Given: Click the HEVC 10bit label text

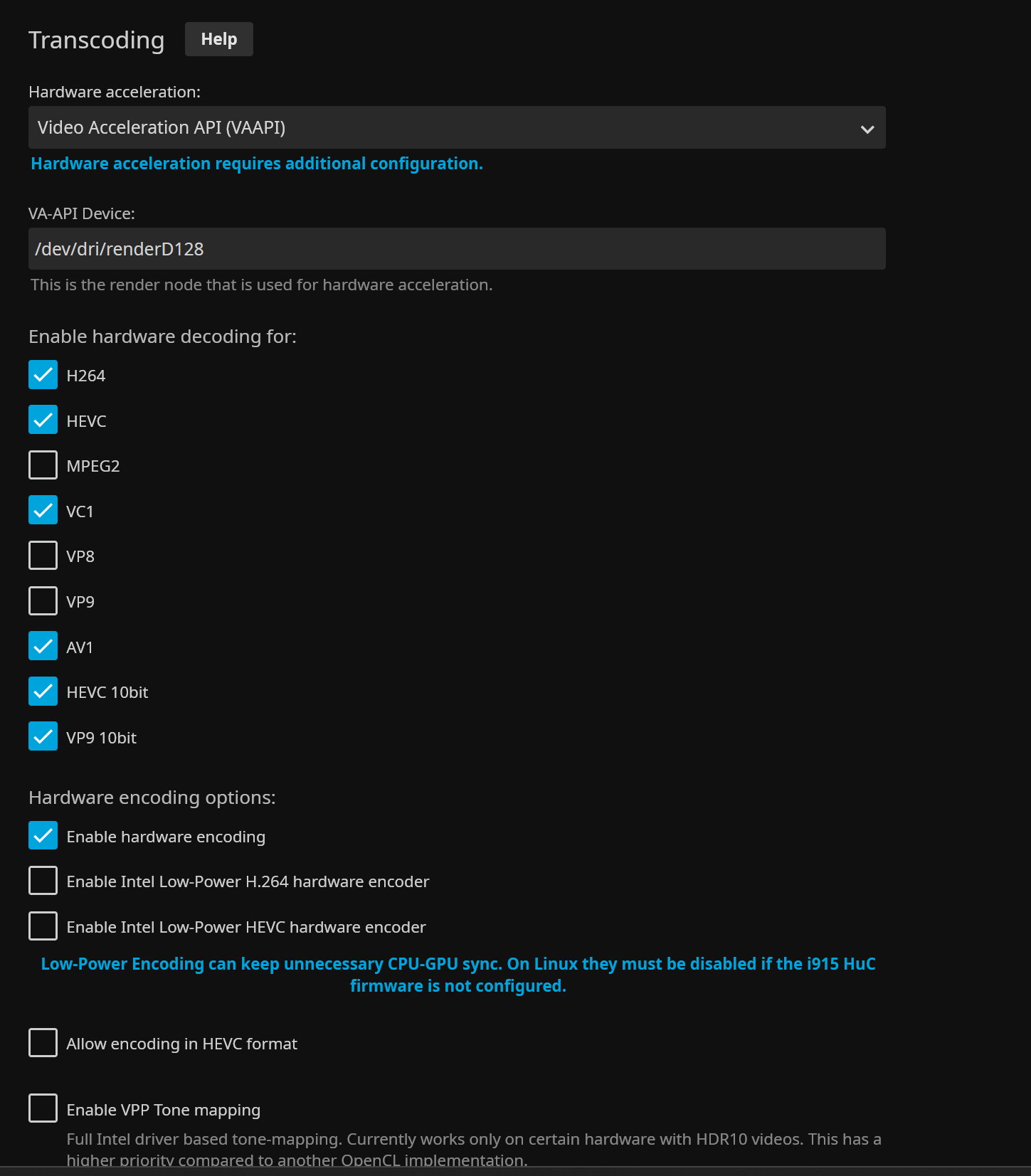Looking at the screenshot, I should 107,692.
